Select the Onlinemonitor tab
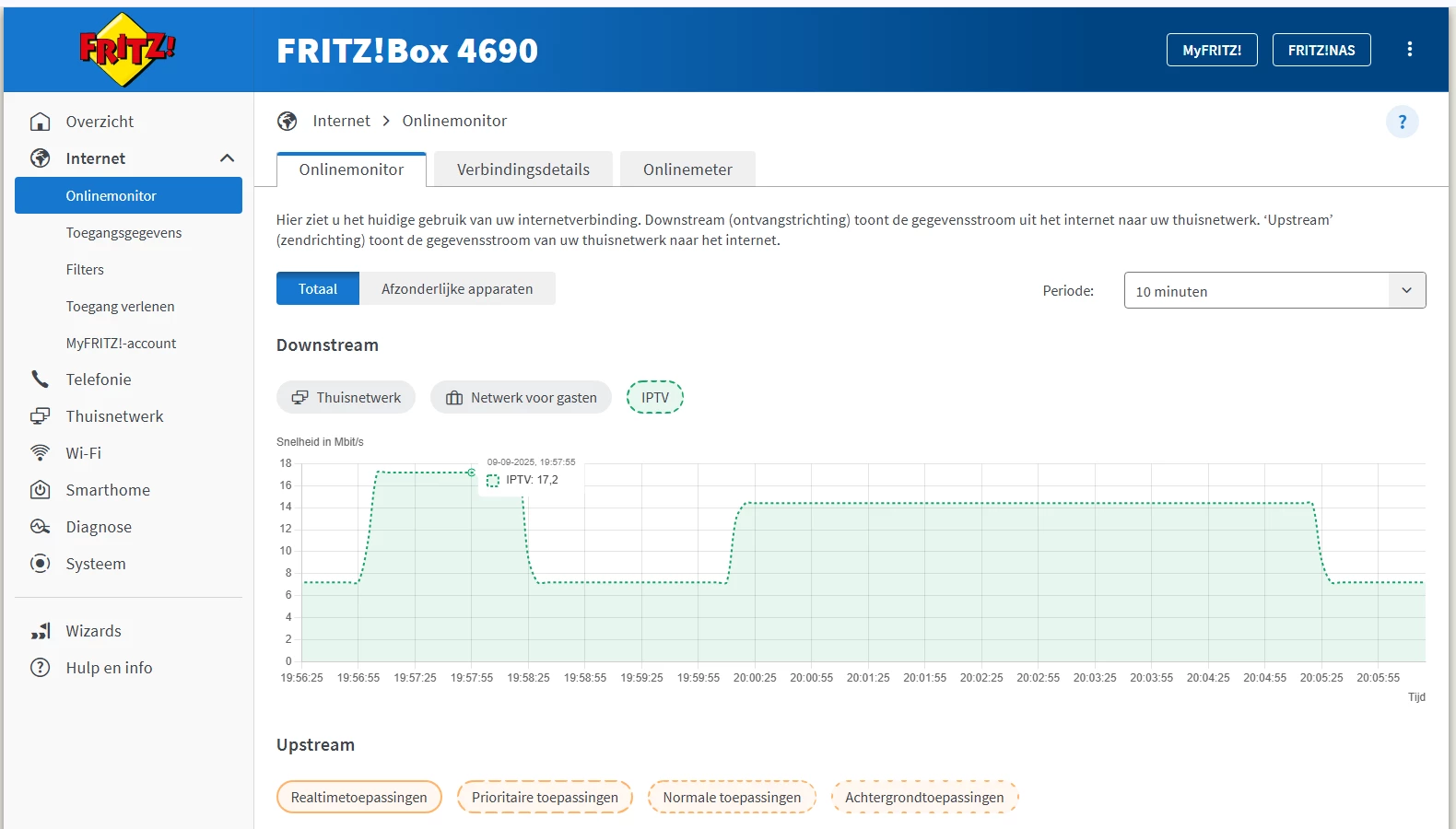The height and width of the screenshot is (829, 1456). click(351, 169)
